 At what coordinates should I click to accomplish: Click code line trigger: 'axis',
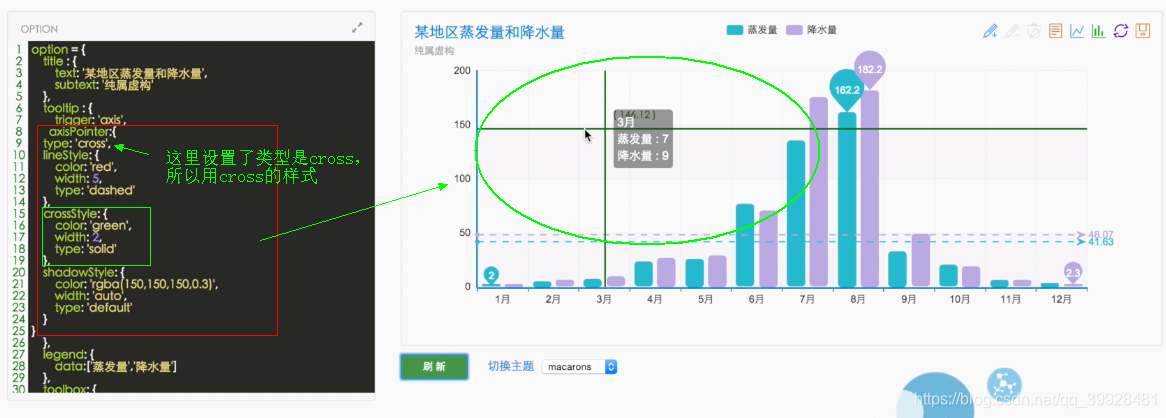pyautogui.click(x=90, y=119)
